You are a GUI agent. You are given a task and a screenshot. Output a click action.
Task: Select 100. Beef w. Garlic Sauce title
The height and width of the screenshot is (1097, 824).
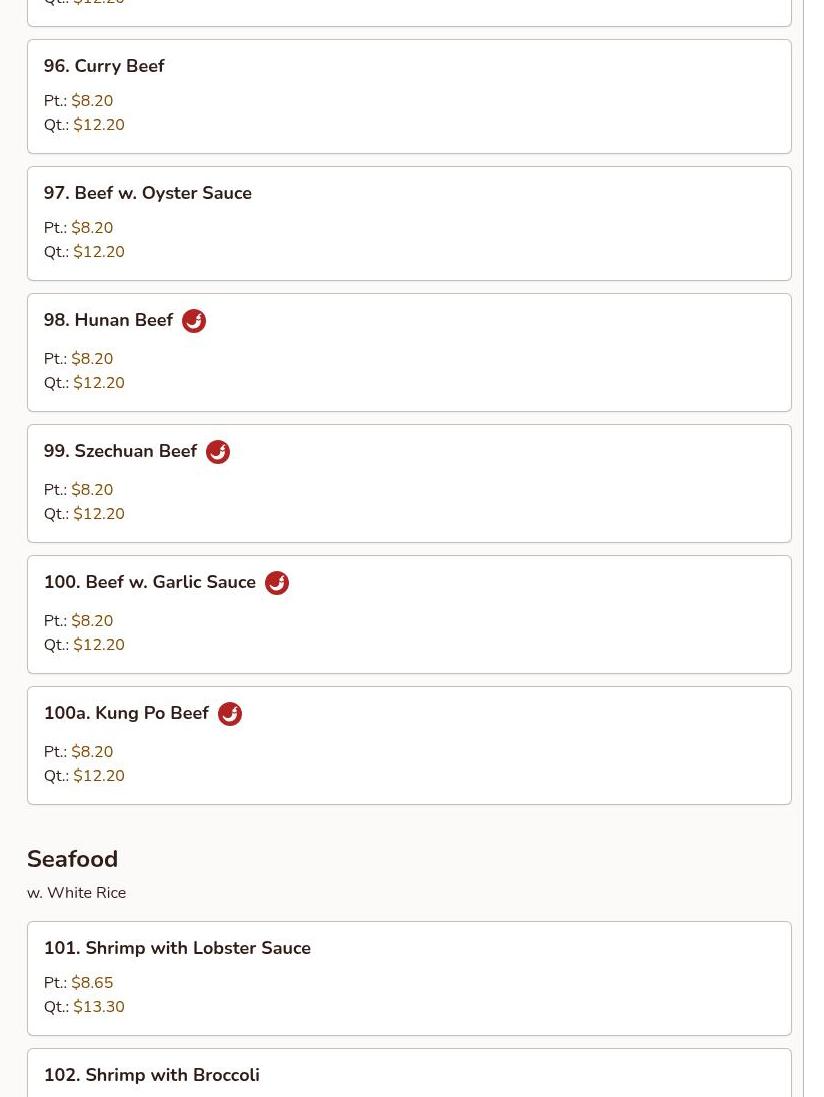[x=150, y=582]
